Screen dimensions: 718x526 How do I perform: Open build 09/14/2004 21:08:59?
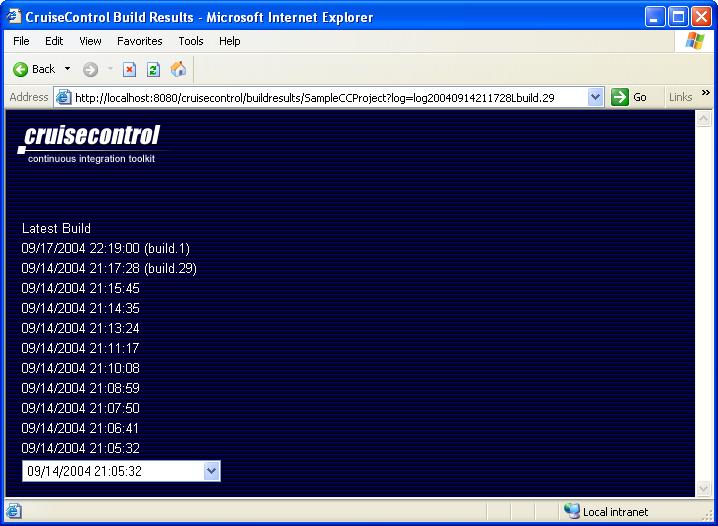click(81, 388)
